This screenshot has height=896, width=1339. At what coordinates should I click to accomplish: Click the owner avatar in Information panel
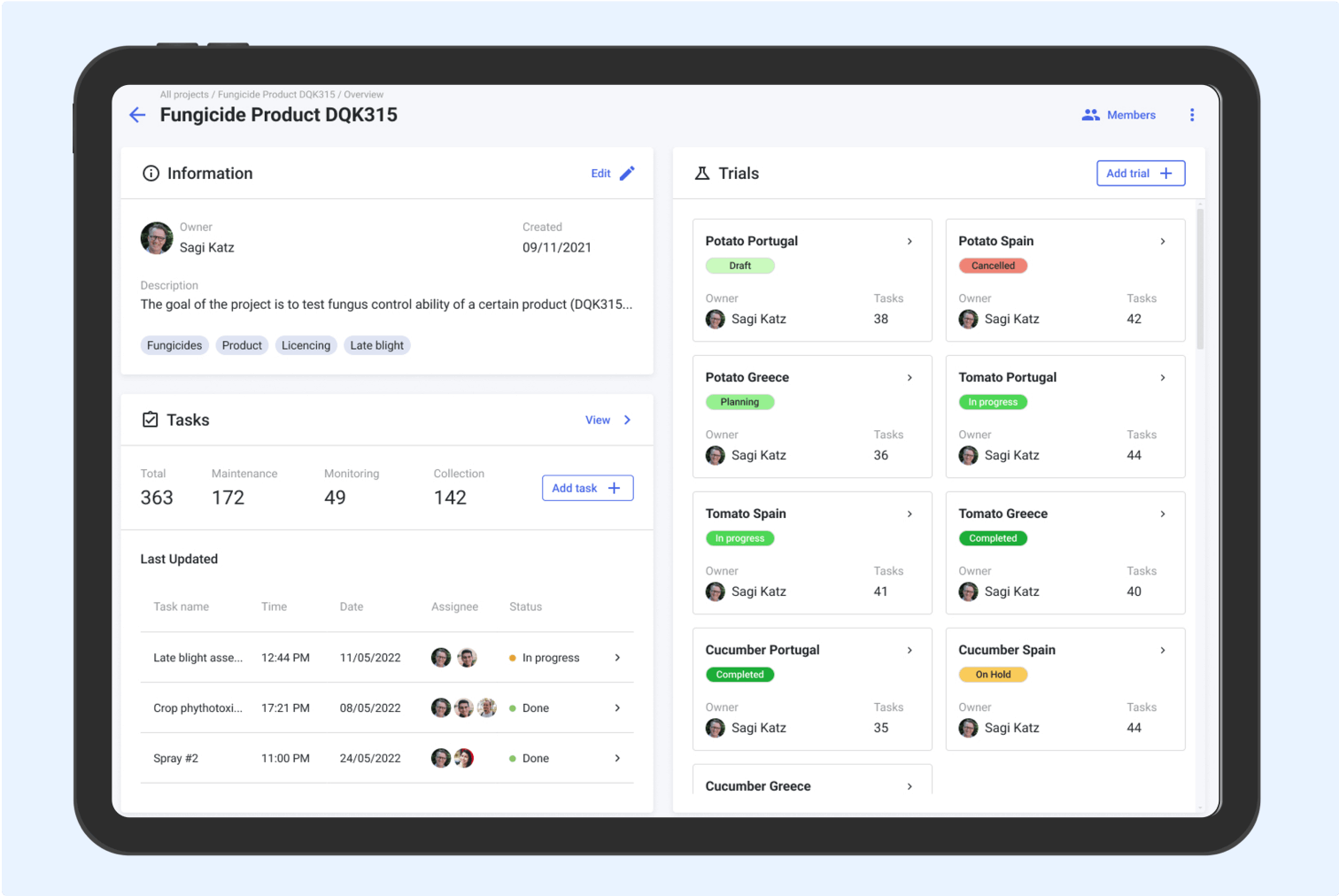pos(157,238)
